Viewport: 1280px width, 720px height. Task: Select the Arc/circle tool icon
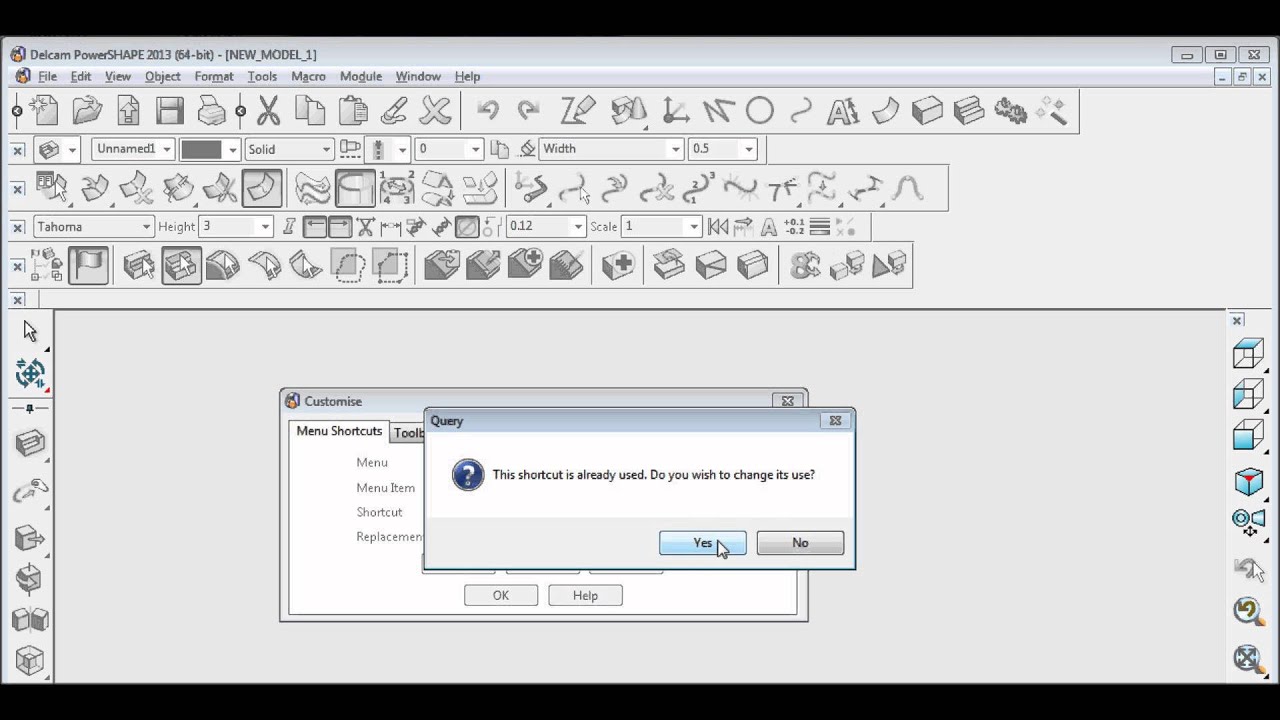[760, 110]
